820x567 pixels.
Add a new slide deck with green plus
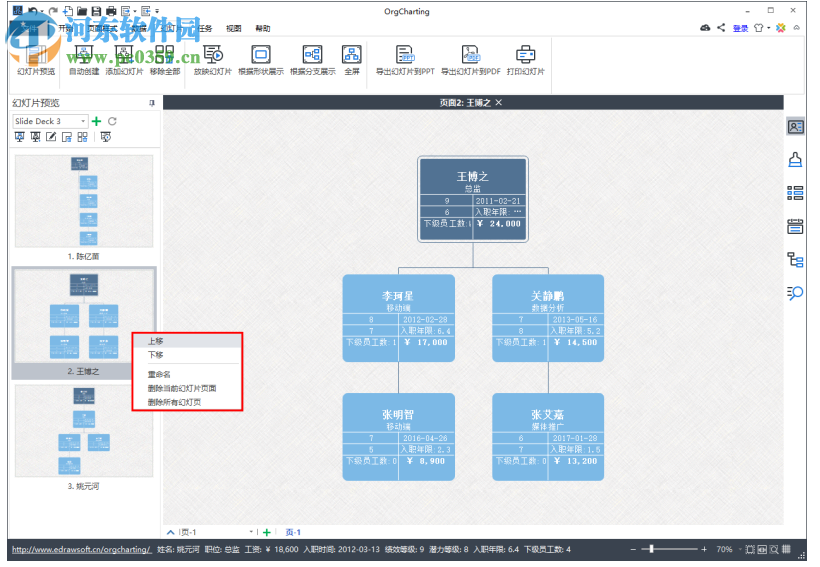pos(97,121)
